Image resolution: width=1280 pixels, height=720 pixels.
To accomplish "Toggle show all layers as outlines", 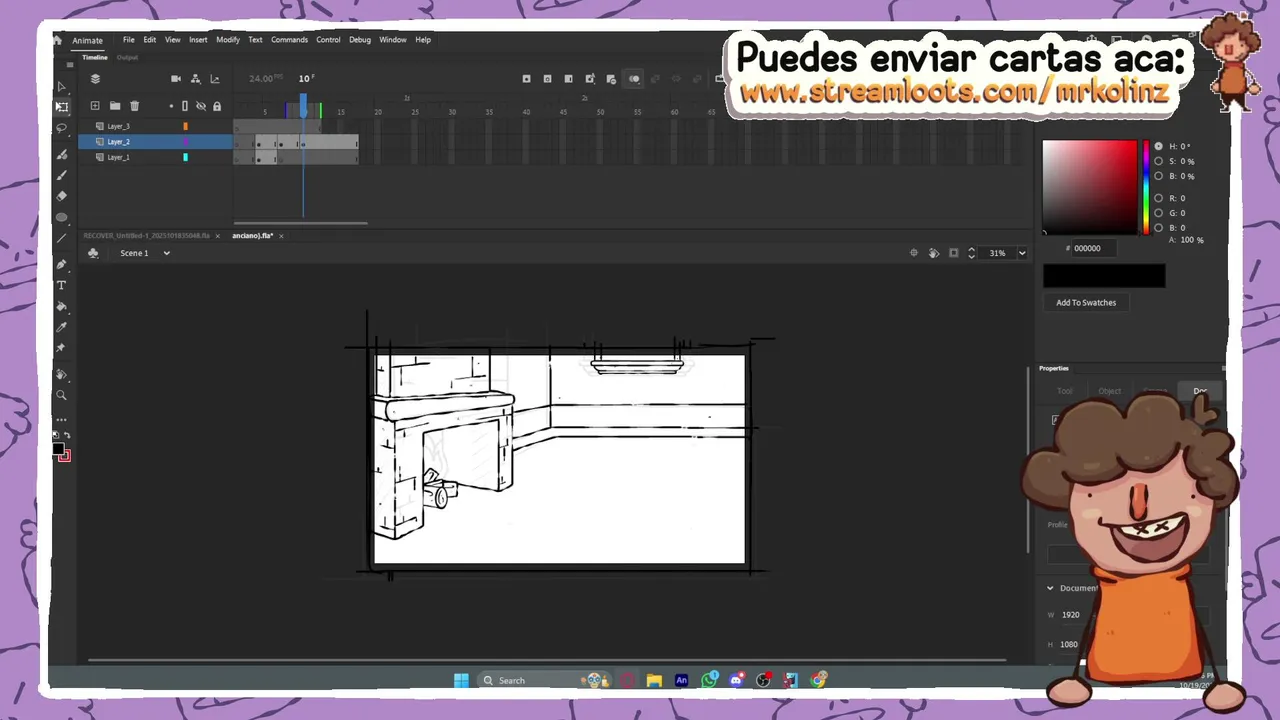I will 185,106.
